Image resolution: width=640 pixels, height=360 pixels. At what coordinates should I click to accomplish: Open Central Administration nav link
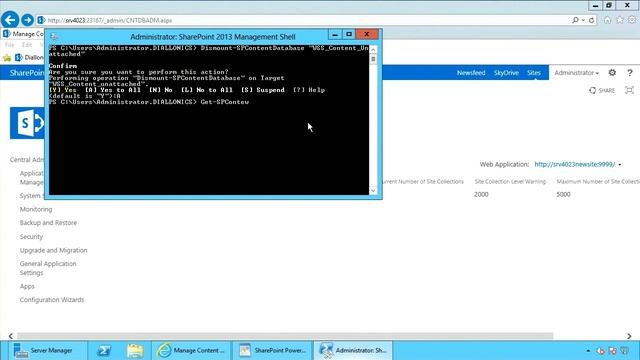(x=27, y=160)
